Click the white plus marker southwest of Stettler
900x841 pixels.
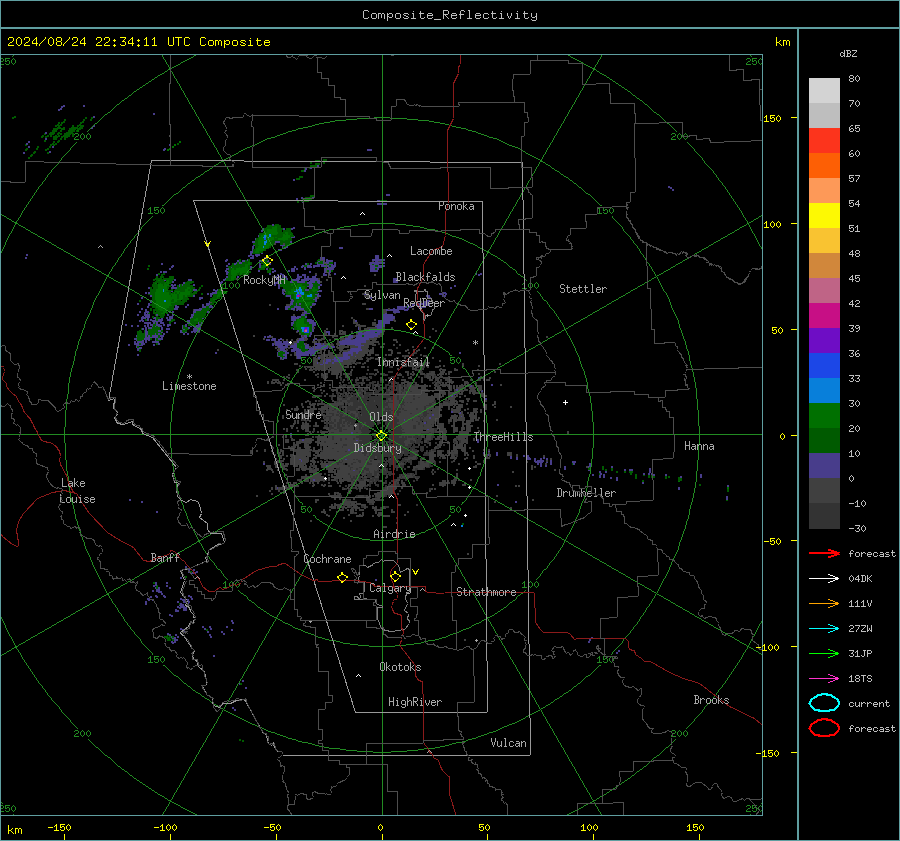click(x=565, y=402)
